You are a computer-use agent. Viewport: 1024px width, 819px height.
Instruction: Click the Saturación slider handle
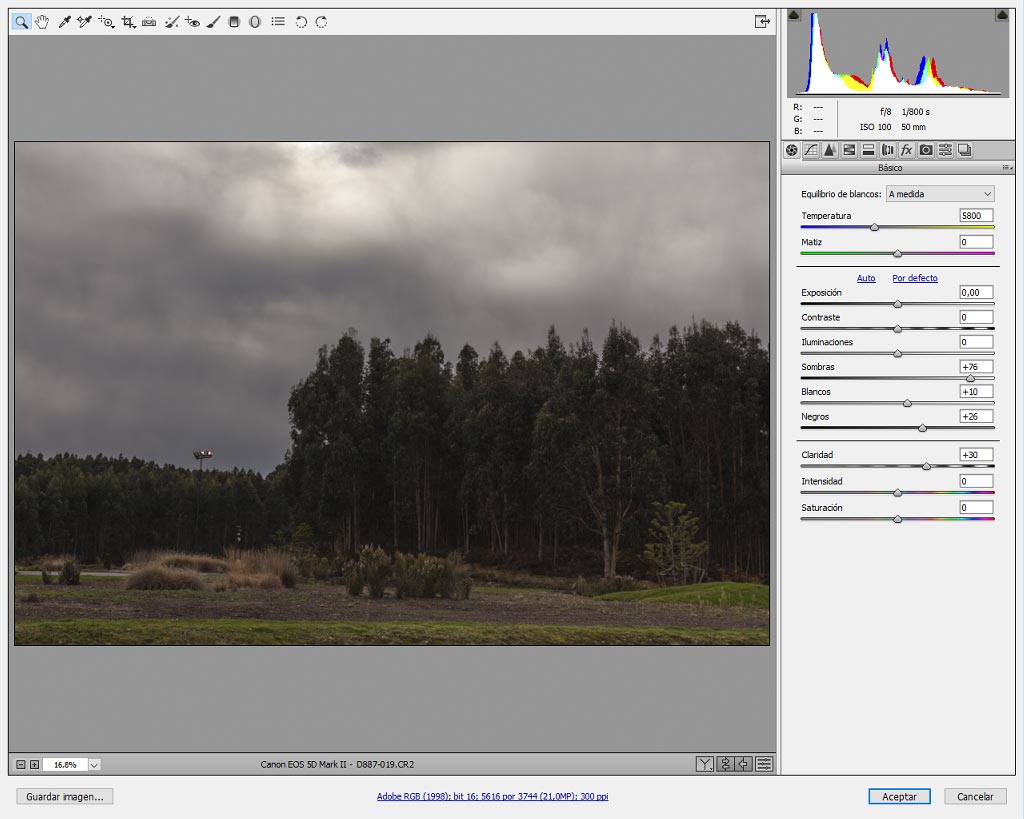tap(897, 519)
